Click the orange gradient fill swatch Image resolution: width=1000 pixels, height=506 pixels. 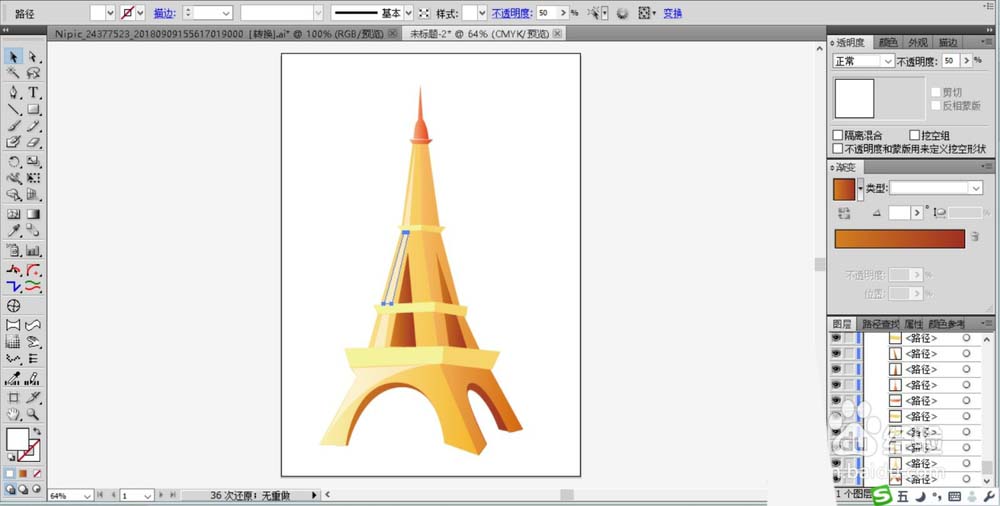(844, 190)
